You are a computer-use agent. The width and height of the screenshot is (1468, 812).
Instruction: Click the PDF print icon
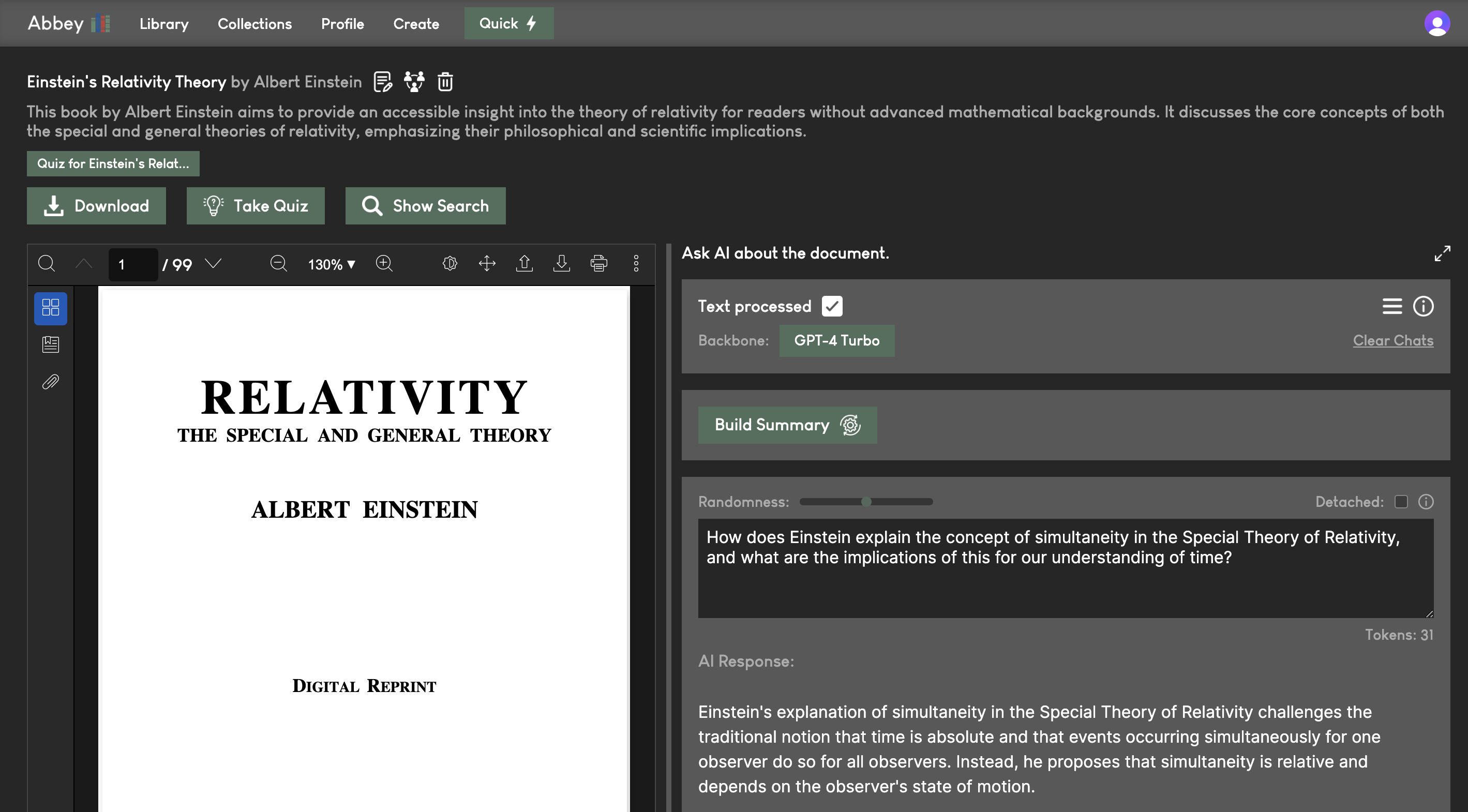pyautogui.click(x=598, y=263)
